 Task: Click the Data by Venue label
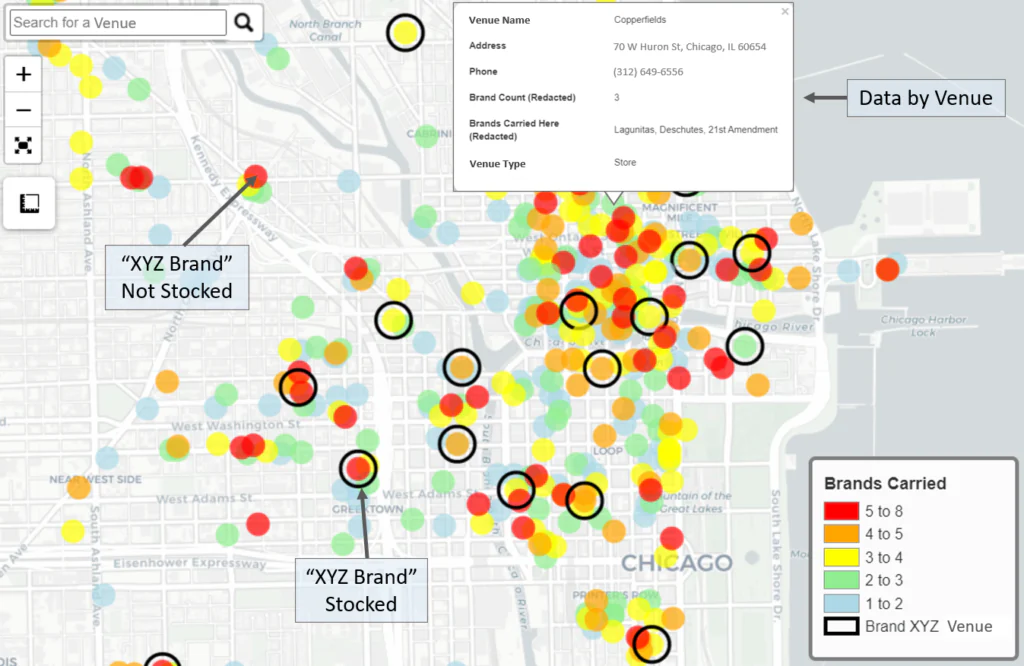pyautogui.click(x=925, y=98)
